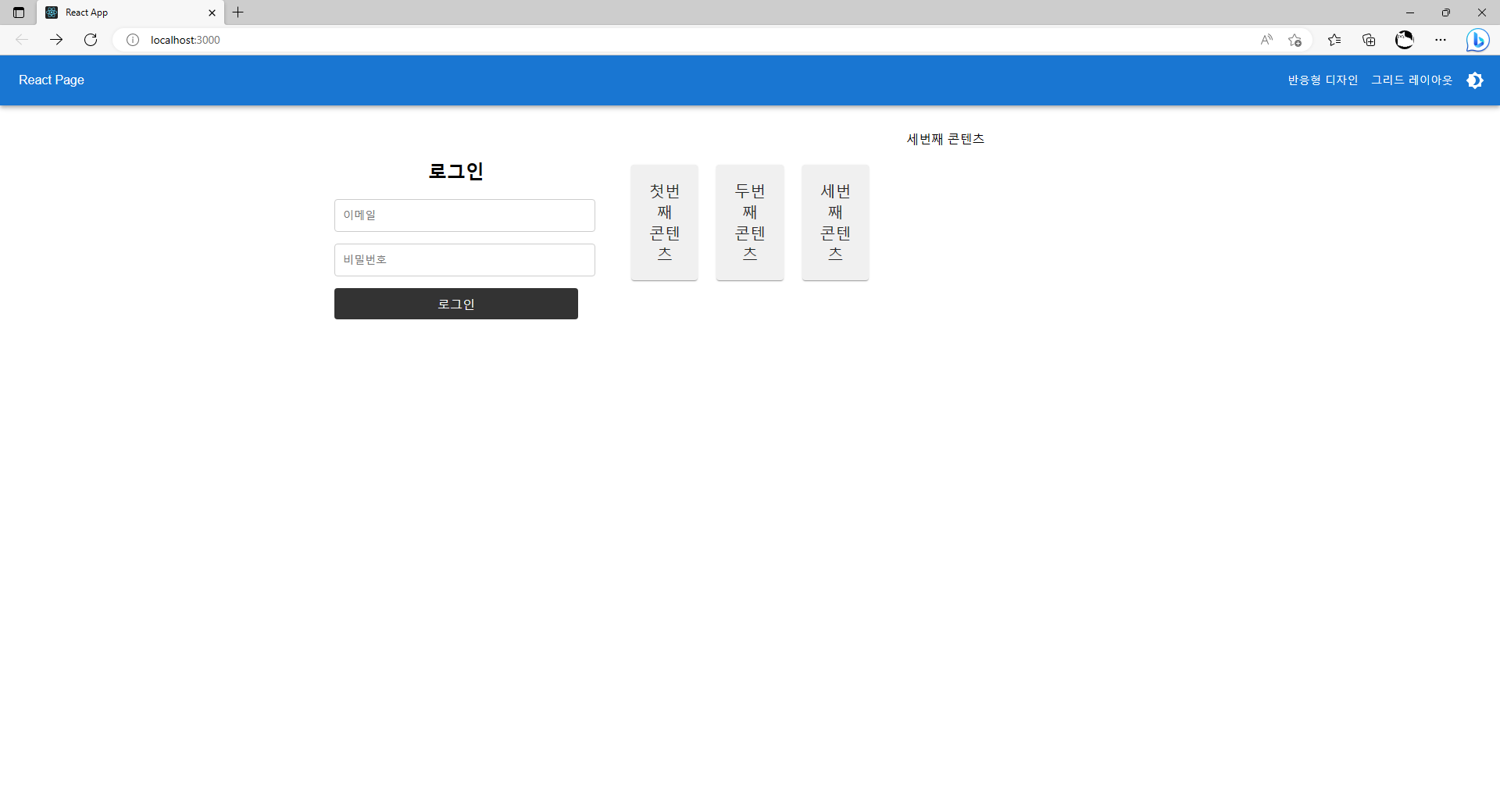Click the 세번째 콘텐츠 card
Viewport: 1500px width, 812px height.
835,223
